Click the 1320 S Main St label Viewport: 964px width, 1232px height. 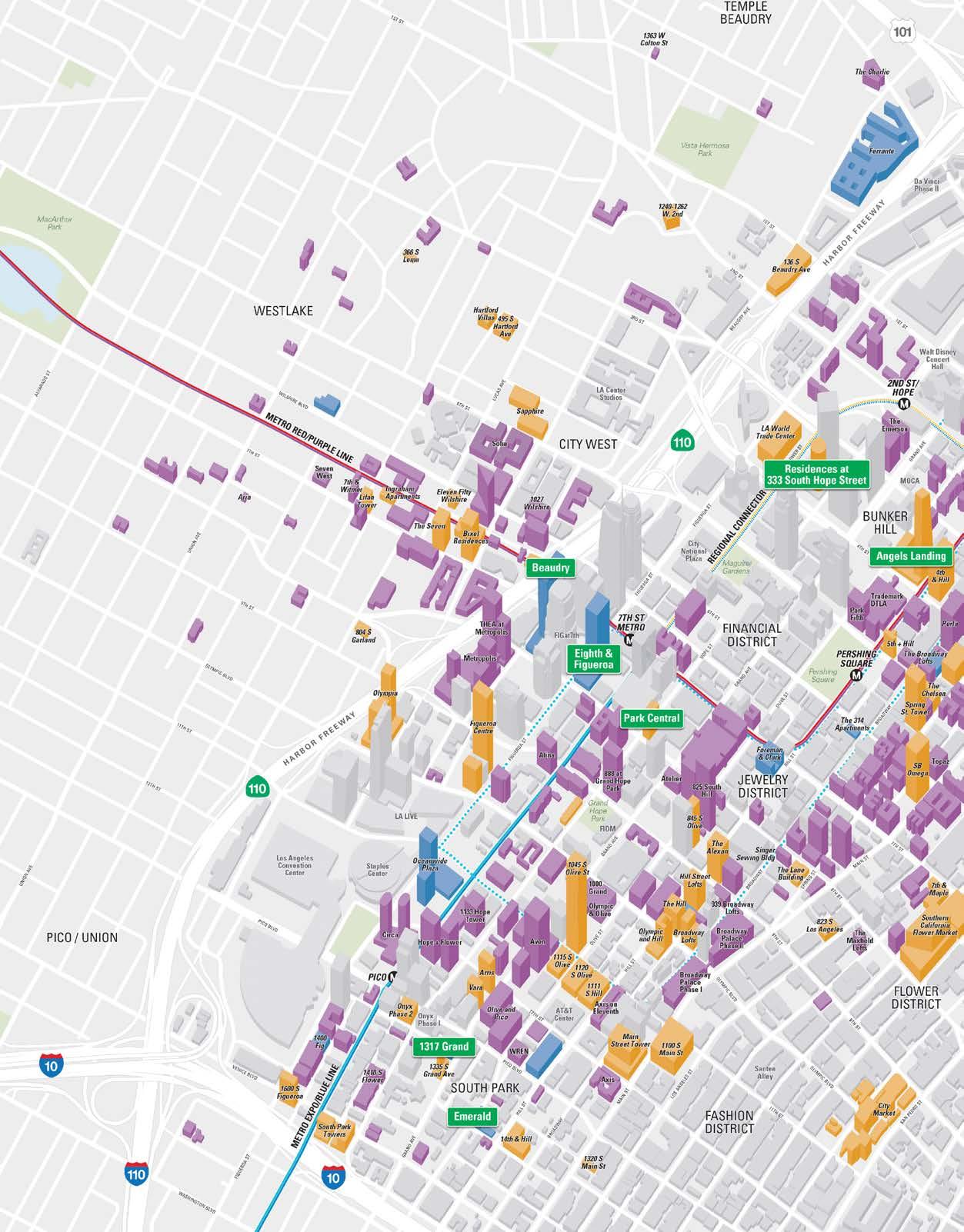(x=593, y=1162)
